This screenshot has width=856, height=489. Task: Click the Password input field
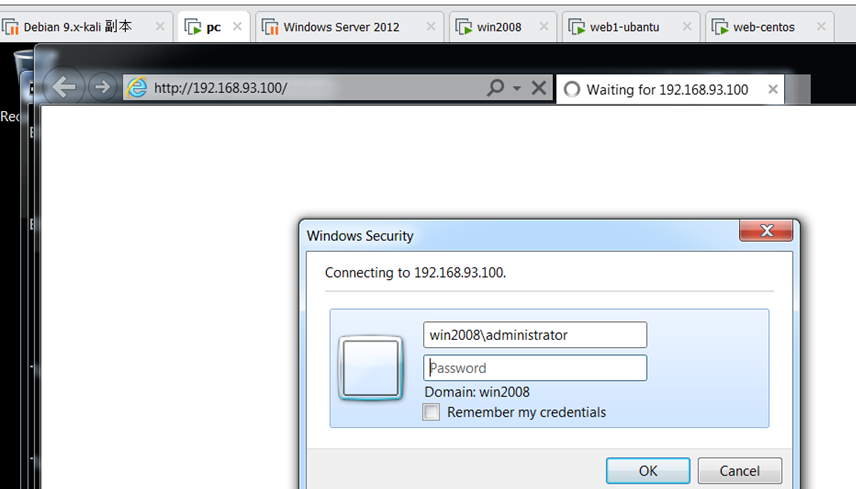coord(535,368)
